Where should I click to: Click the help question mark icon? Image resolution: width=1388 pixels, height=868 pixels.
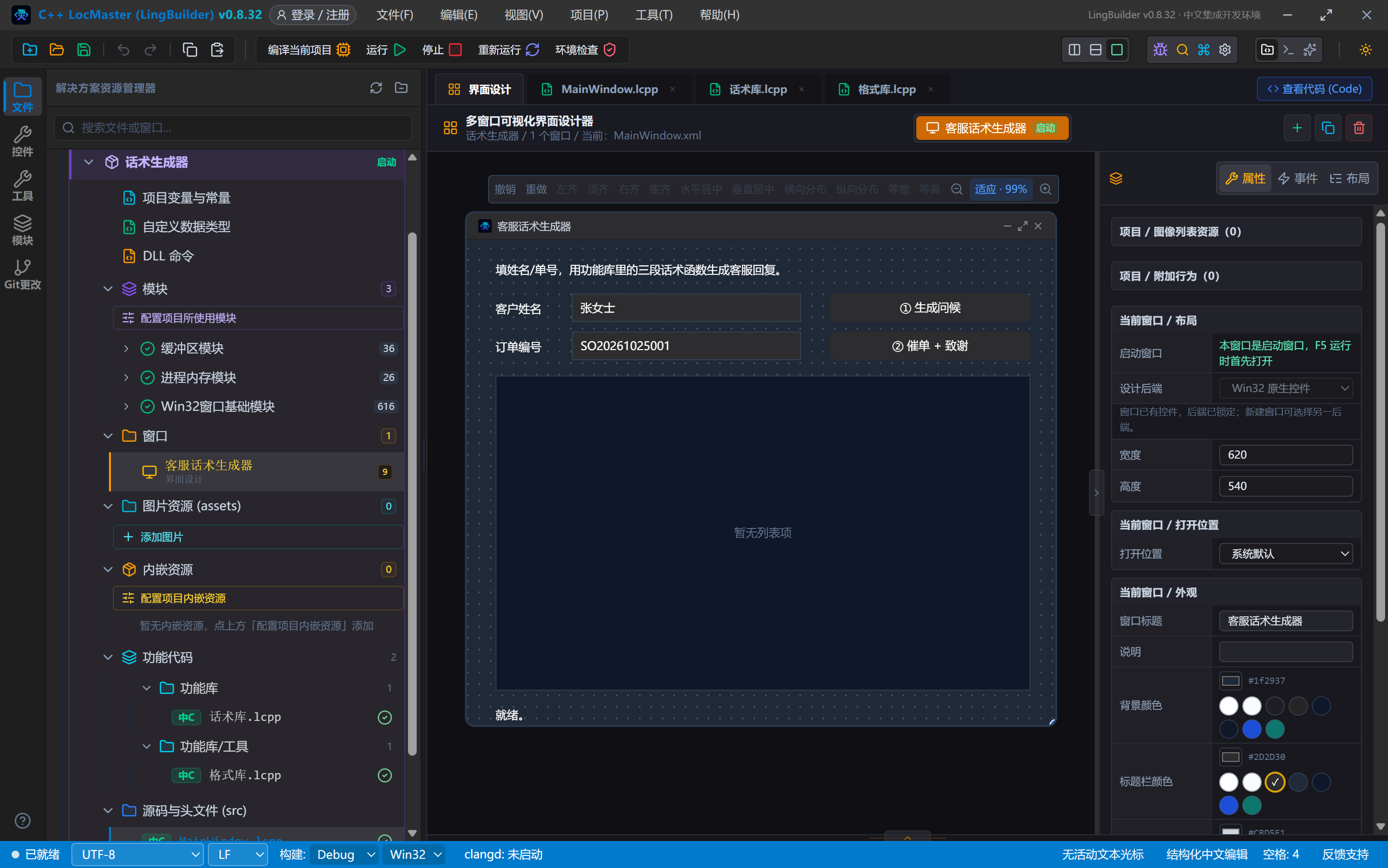22,820
